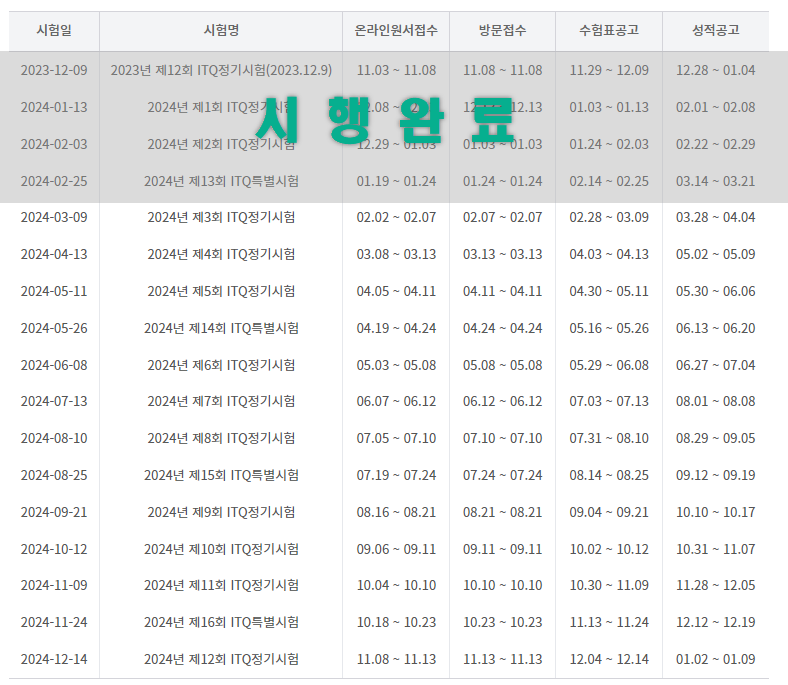Click score announcement 10.10 ~ 10.17

716,513
